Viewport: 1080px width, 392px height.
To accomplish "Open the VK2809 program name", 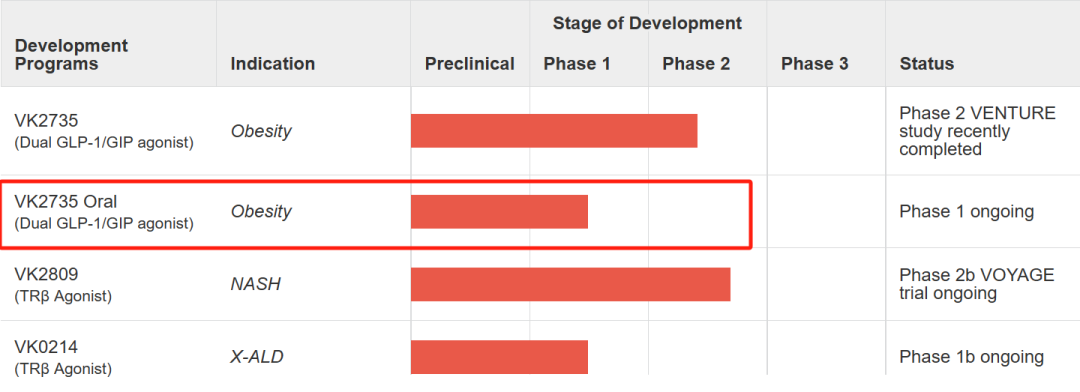I will pyautogui.click(x=46, y=275).
